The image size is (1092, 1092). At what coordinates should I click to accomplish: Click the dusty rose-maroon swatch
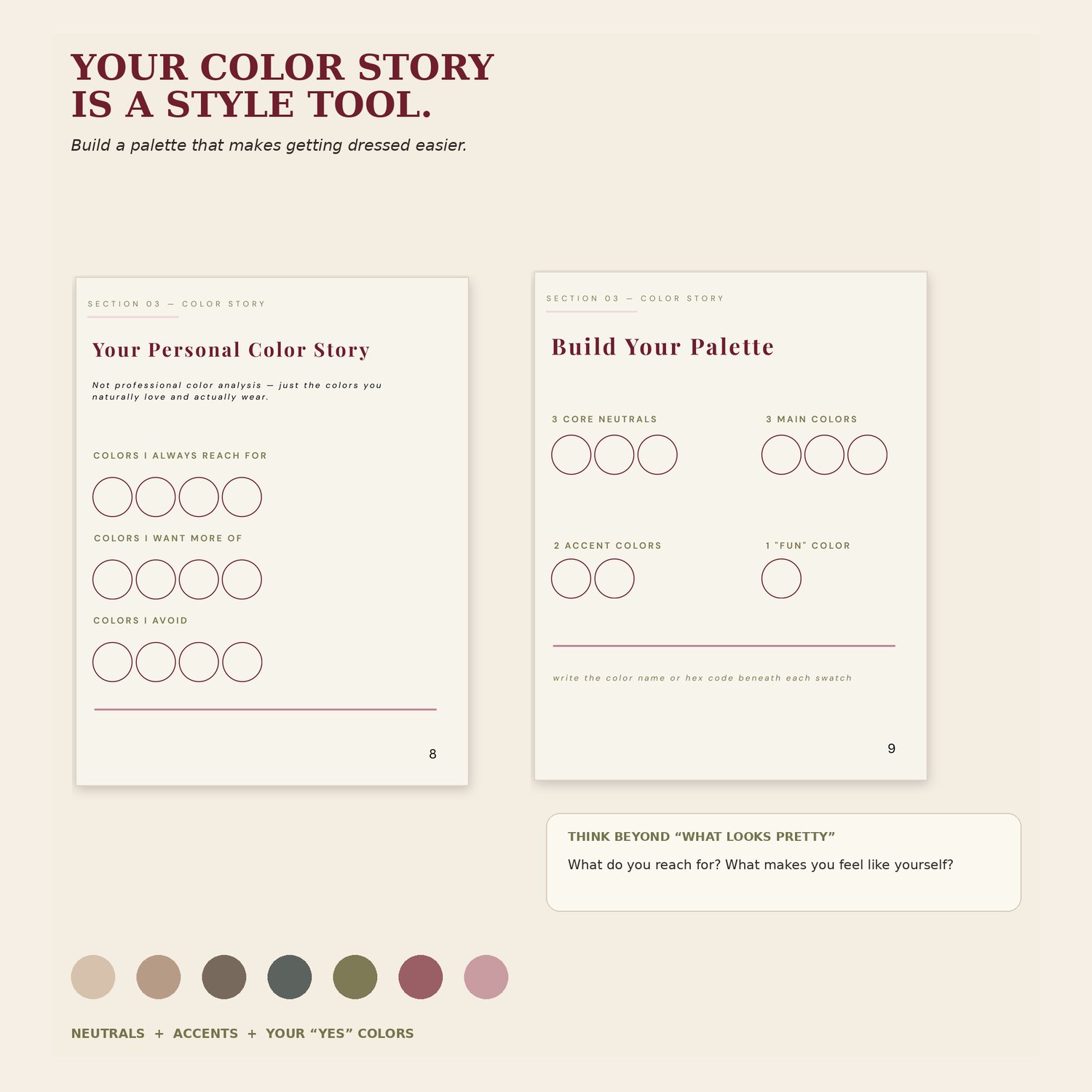click(421, 977)
